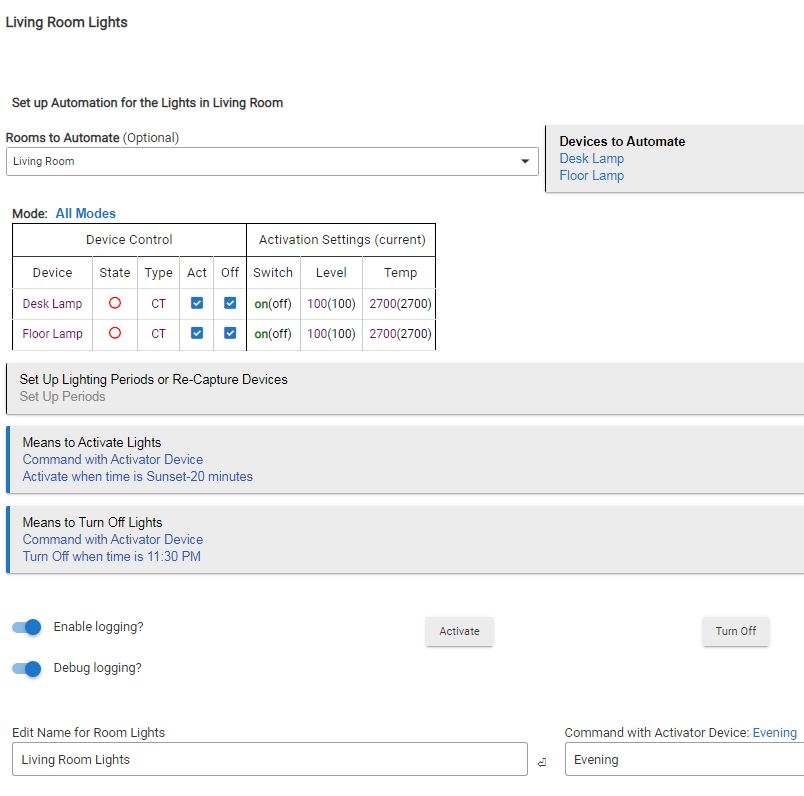Turn off the Debug logging switch
Screen dimensions: 804x796
pyautogui.click(x=27, y=668)
